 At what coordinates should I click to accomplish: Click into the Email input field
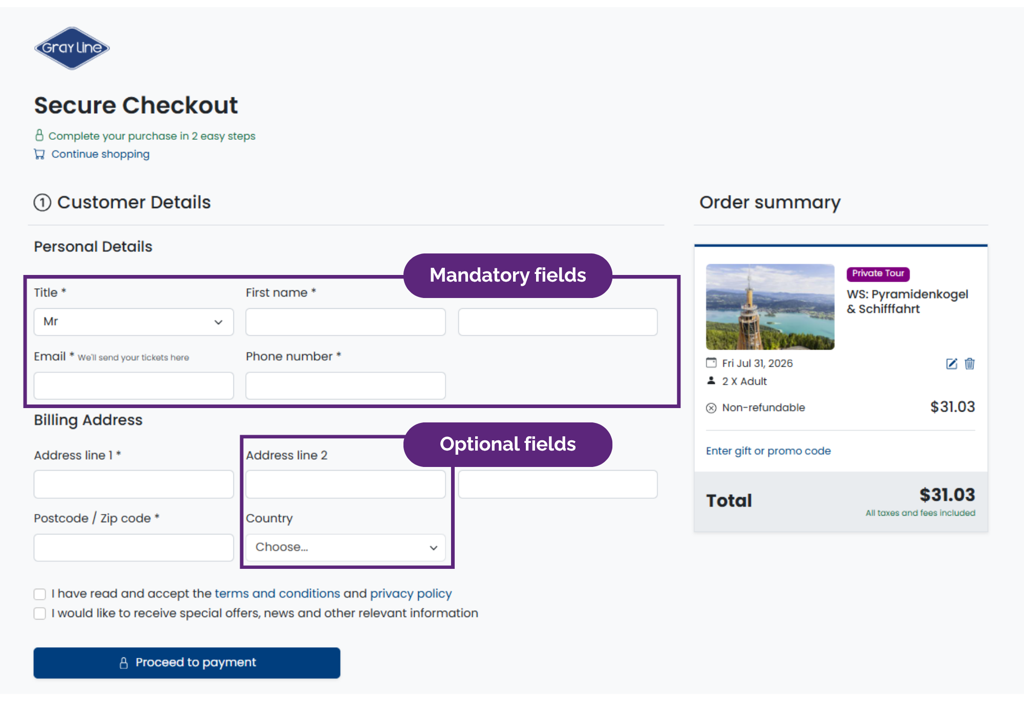point(134,386)
